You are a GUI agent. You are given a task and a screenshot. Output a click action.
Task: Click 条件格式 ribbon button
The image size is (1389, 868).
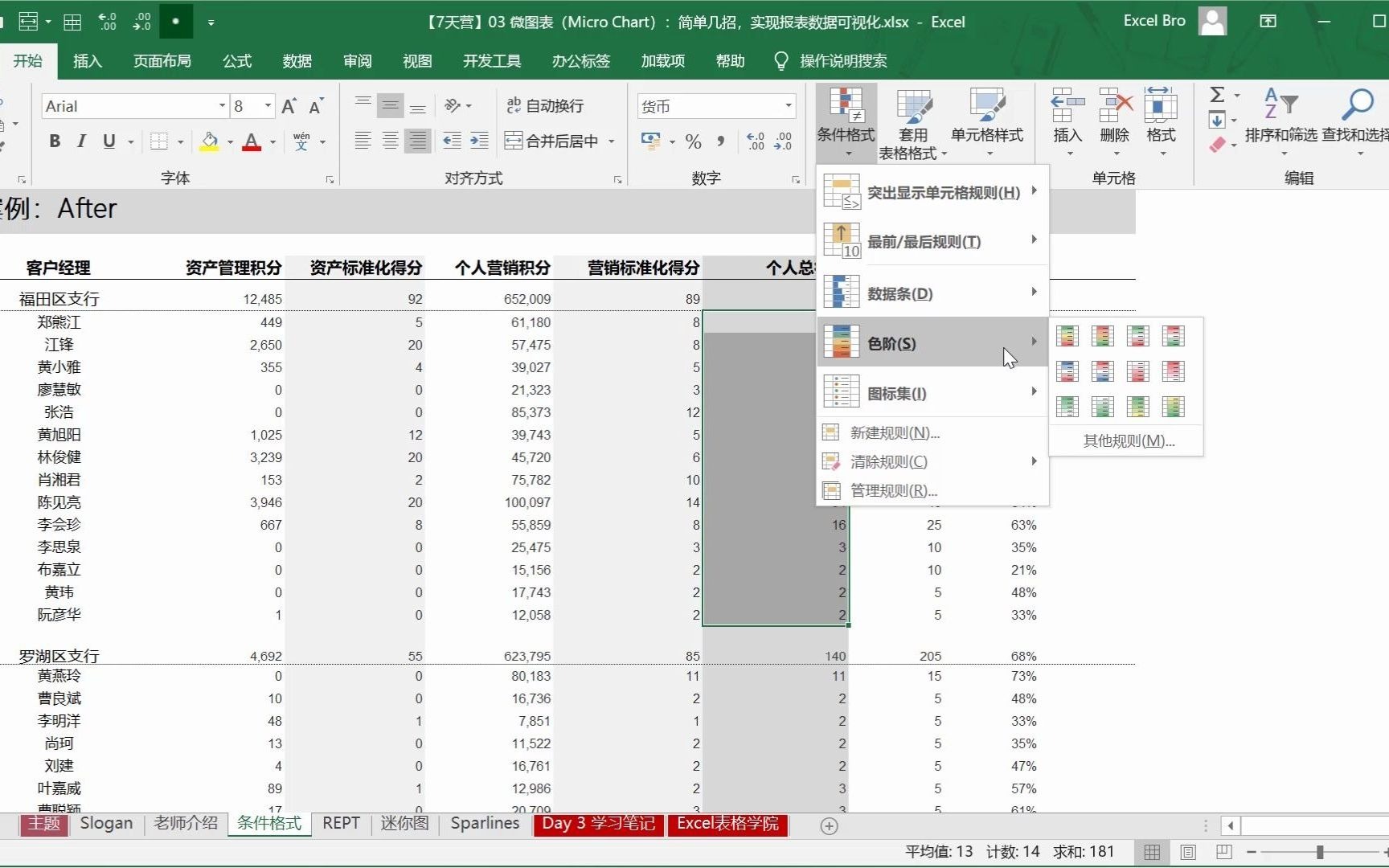pos(846,122)
